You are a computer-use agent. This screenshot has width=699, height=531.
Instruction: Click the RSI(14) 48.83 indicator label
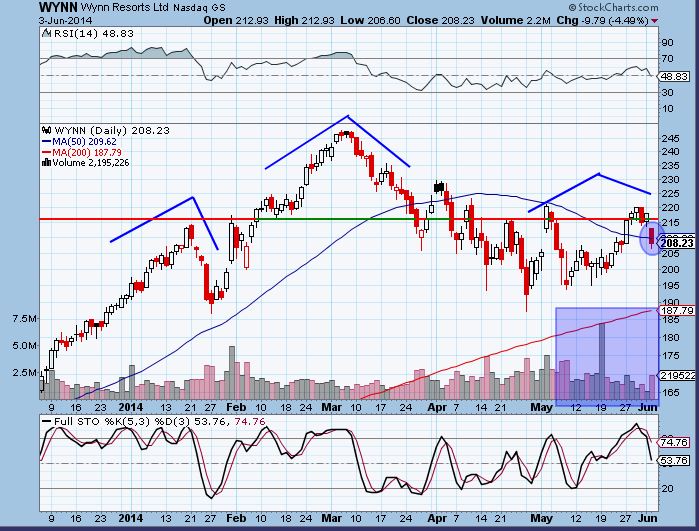93,33
